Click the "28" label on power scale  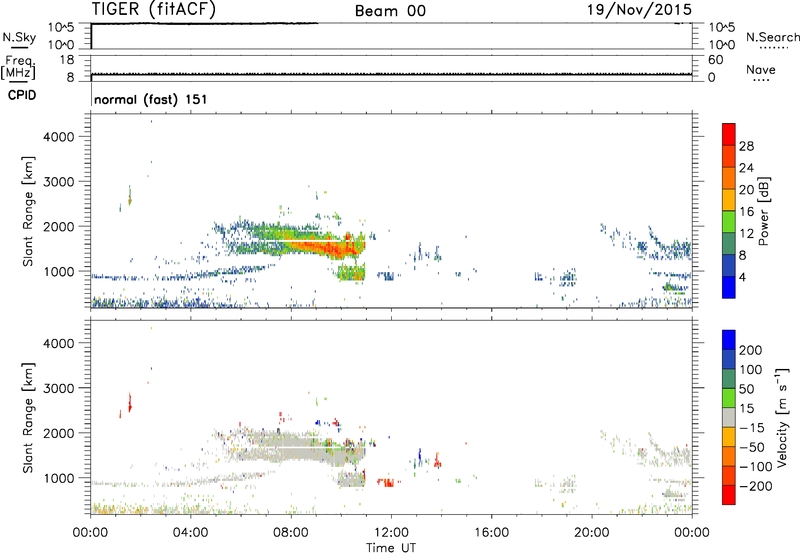(746, 146)
